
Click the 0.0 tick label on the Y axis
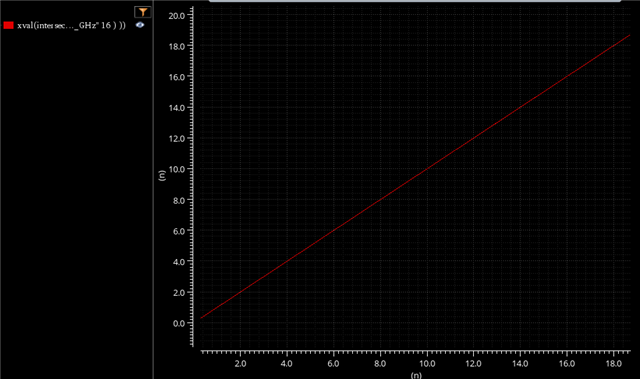pos(179,323)
